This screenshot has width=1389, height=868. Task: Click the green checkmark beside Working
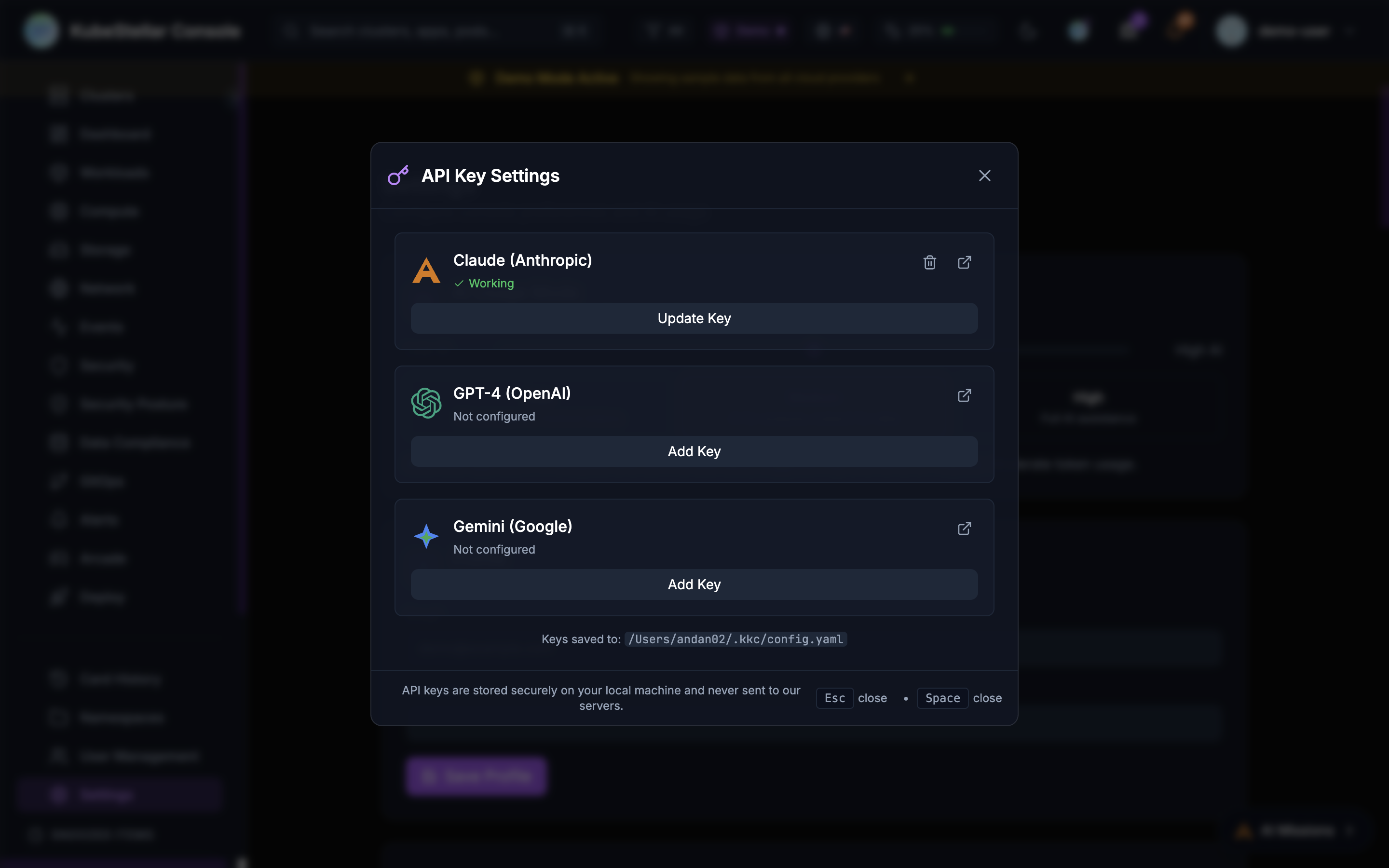coord(459,284)
